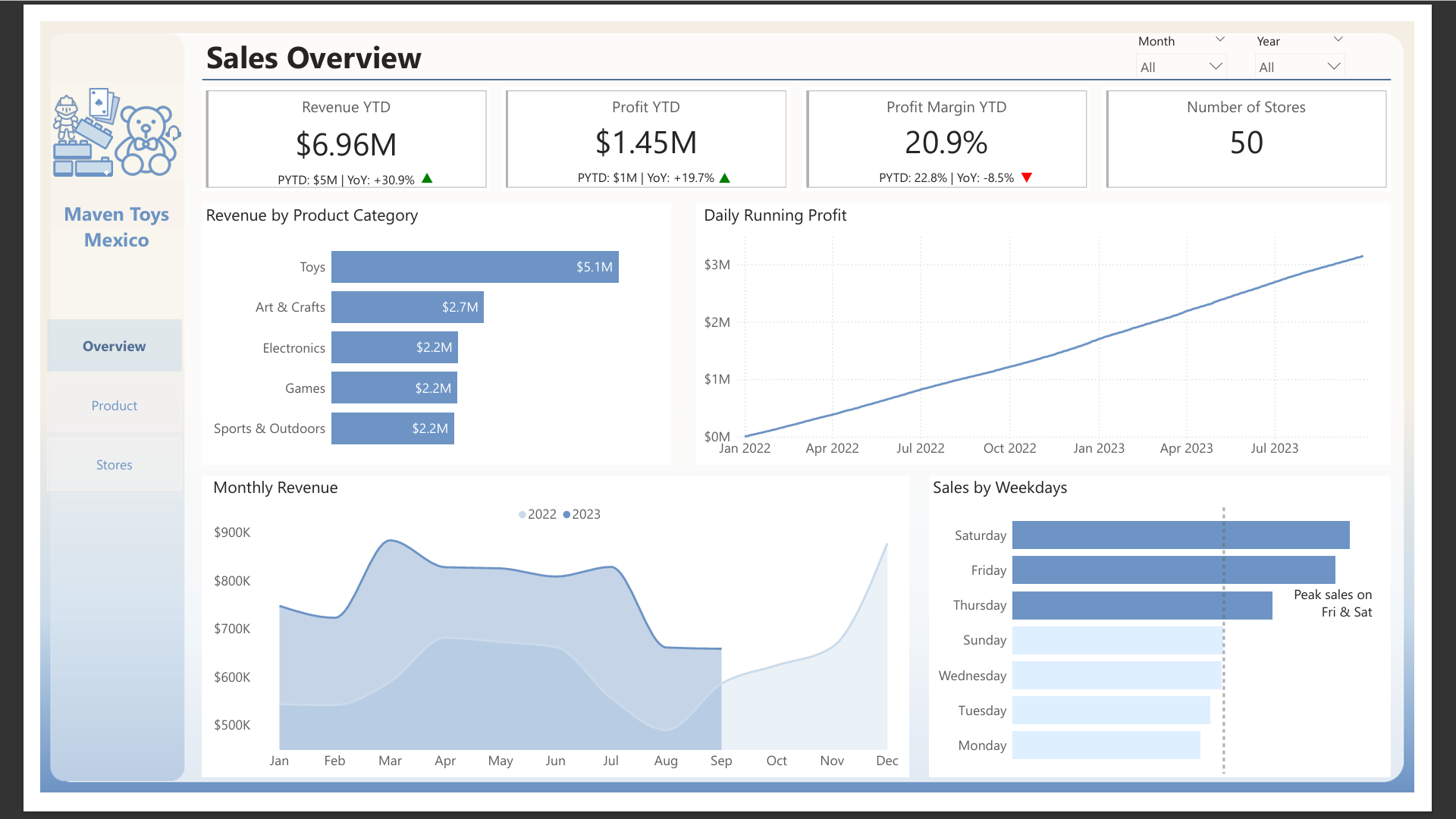Viewport: 1456px width, 819px height.
Task: Switch to the Stores page
Action: (x=114, y=464)
